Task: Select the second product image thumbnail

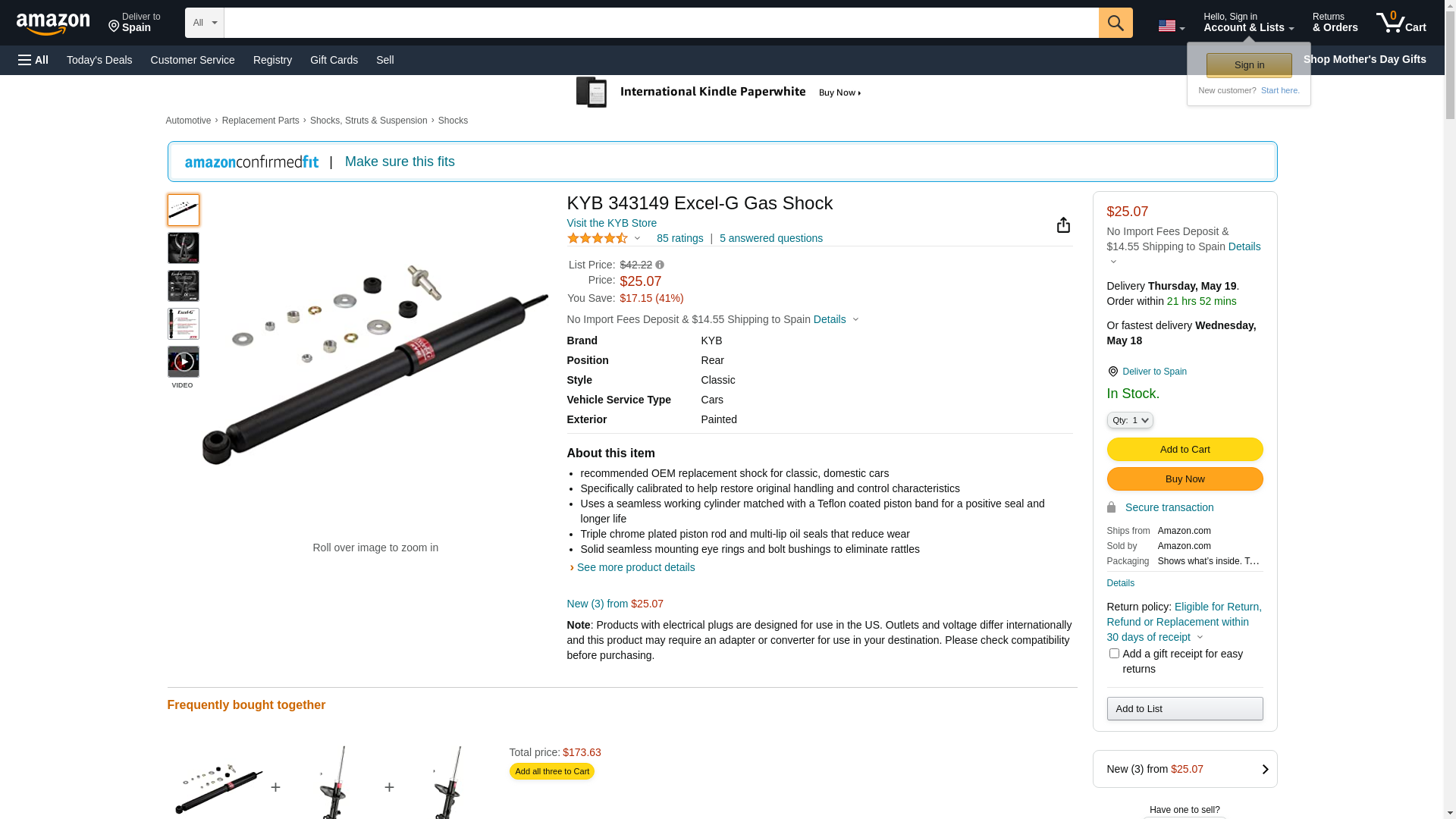Action: point(183,248)
